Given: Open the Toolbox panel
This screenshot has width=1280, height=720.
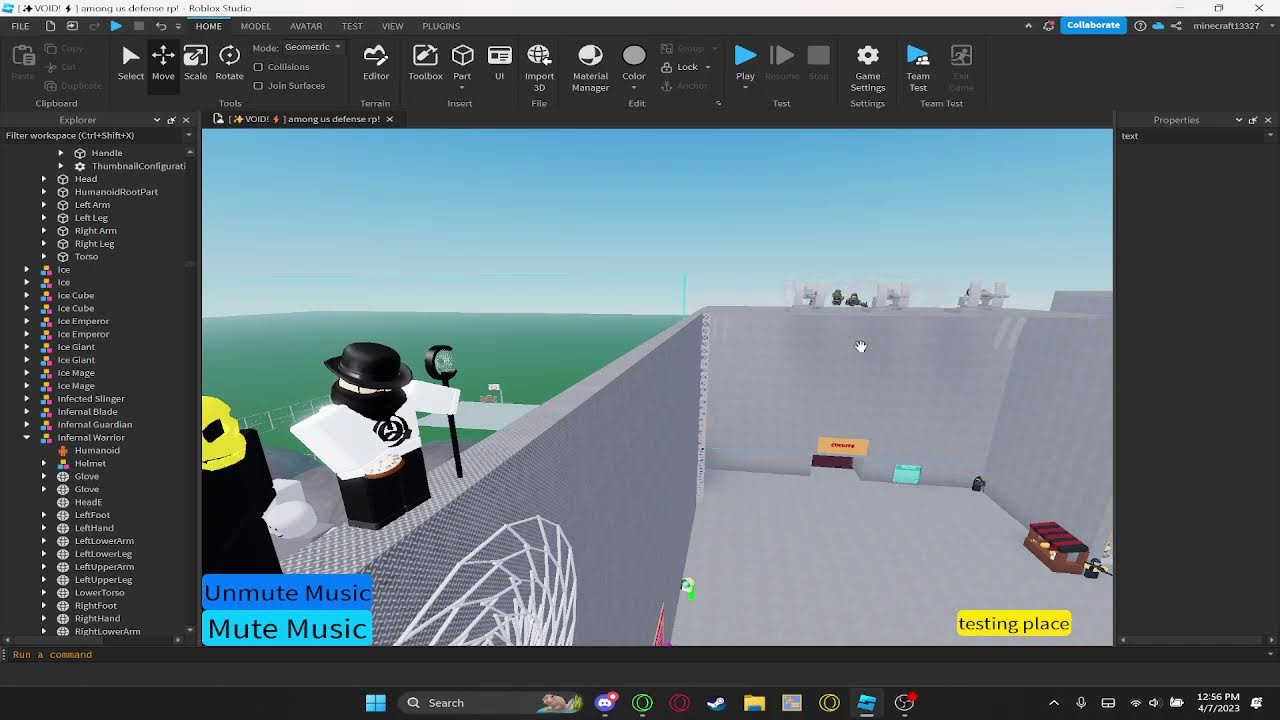Looking at the screenshot, I should [425, 62].
